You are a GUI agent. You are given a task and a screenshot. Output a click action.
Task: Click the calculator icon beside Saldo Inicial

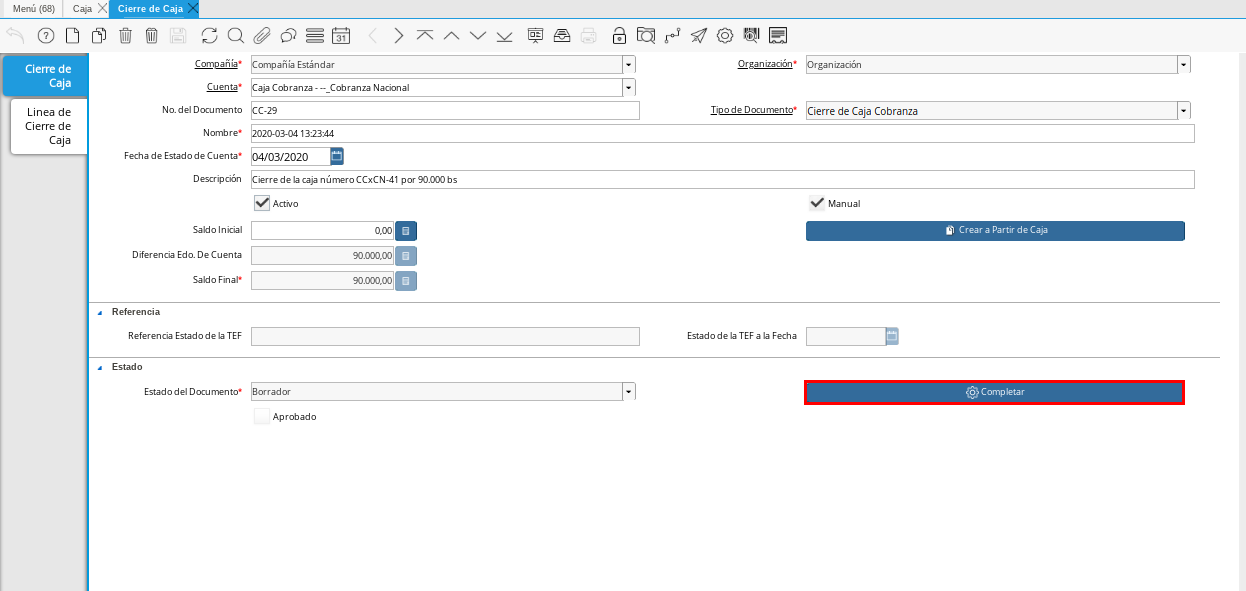[406, 230]
